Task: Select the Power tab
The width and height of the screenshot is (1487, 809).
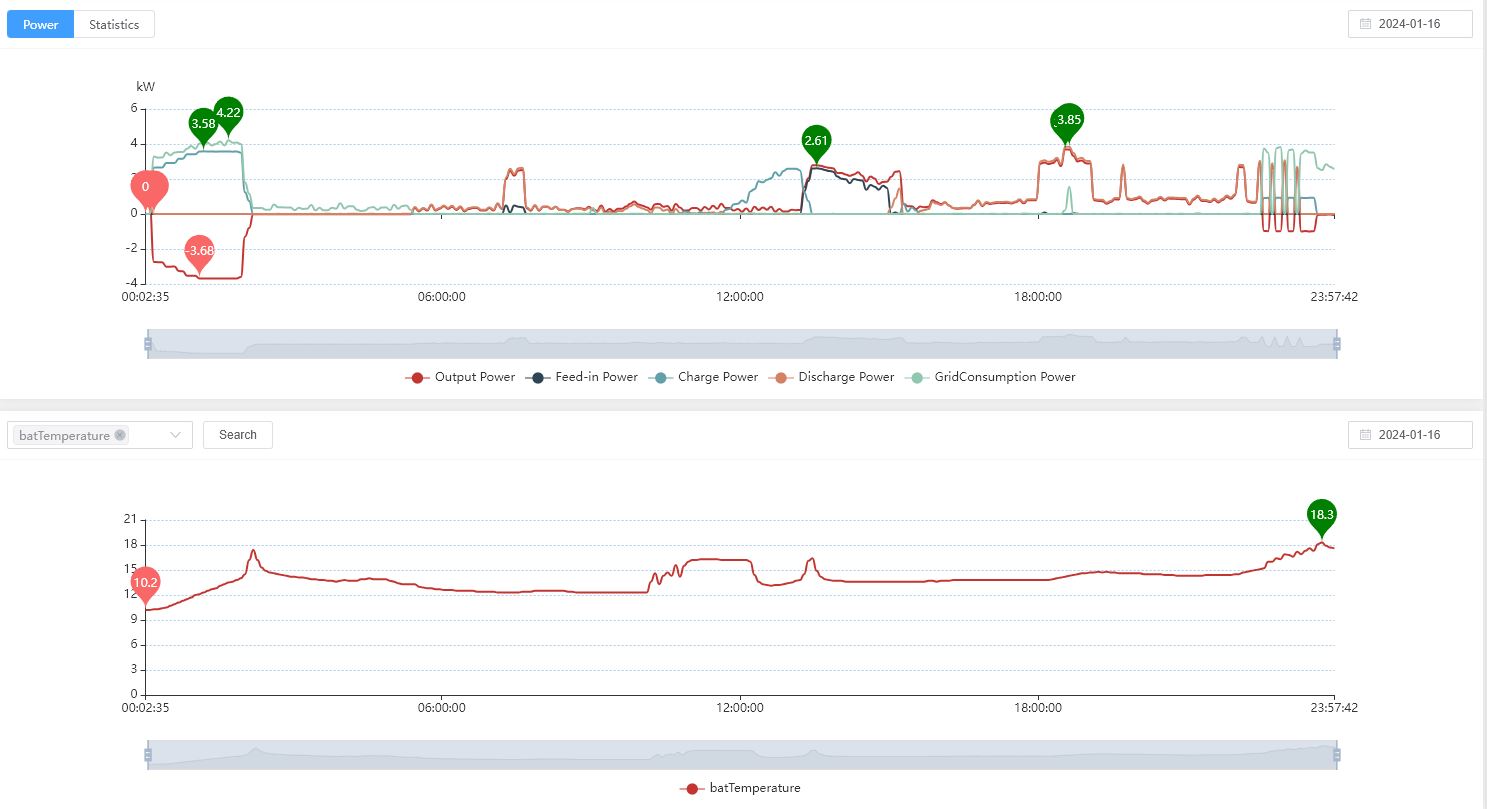Action: click(x=41, y=24)
